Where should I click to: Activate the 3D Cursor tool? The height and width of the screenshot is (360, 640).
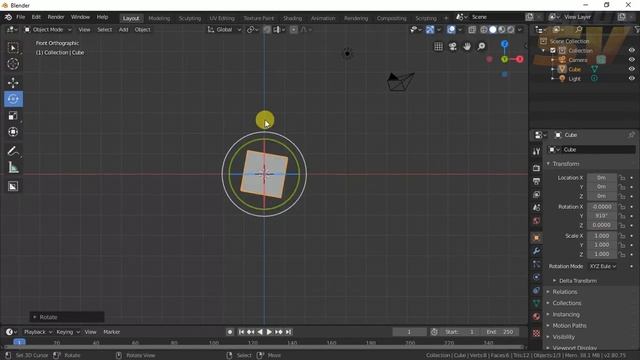pos(13,64)
